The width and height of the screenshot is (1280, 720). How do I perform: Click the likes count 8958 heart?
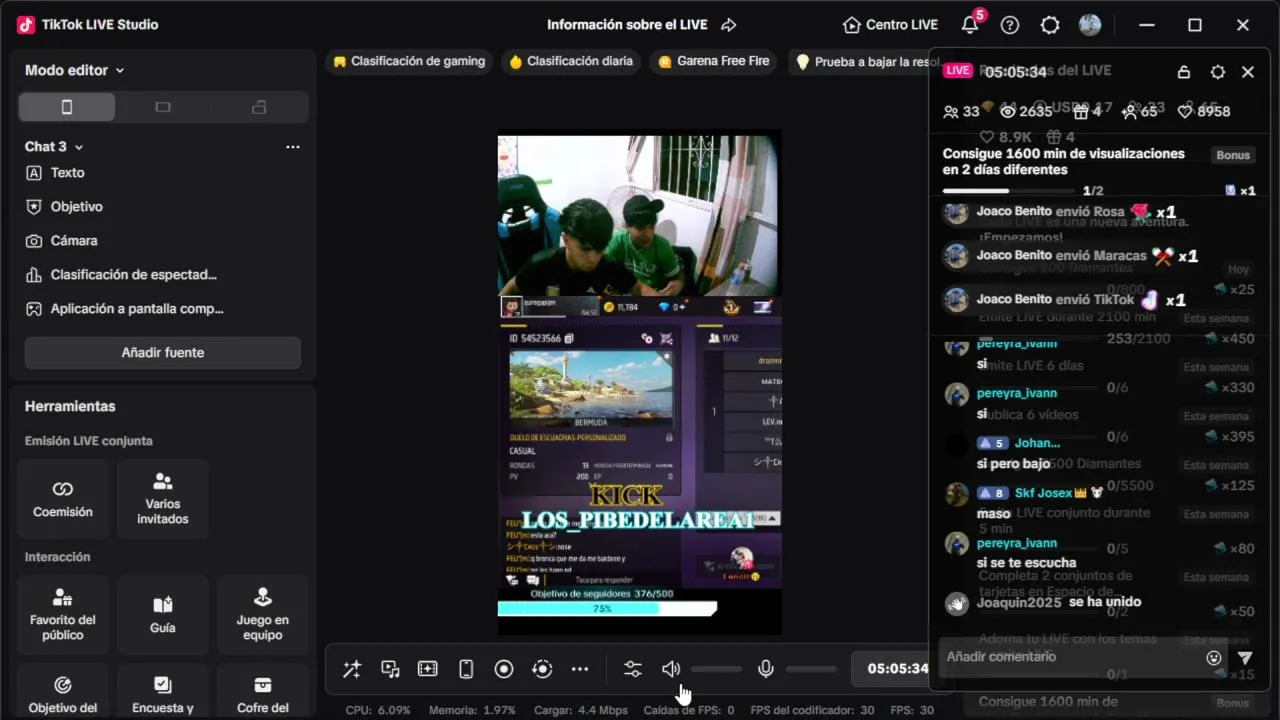(x=1185, y=112)
